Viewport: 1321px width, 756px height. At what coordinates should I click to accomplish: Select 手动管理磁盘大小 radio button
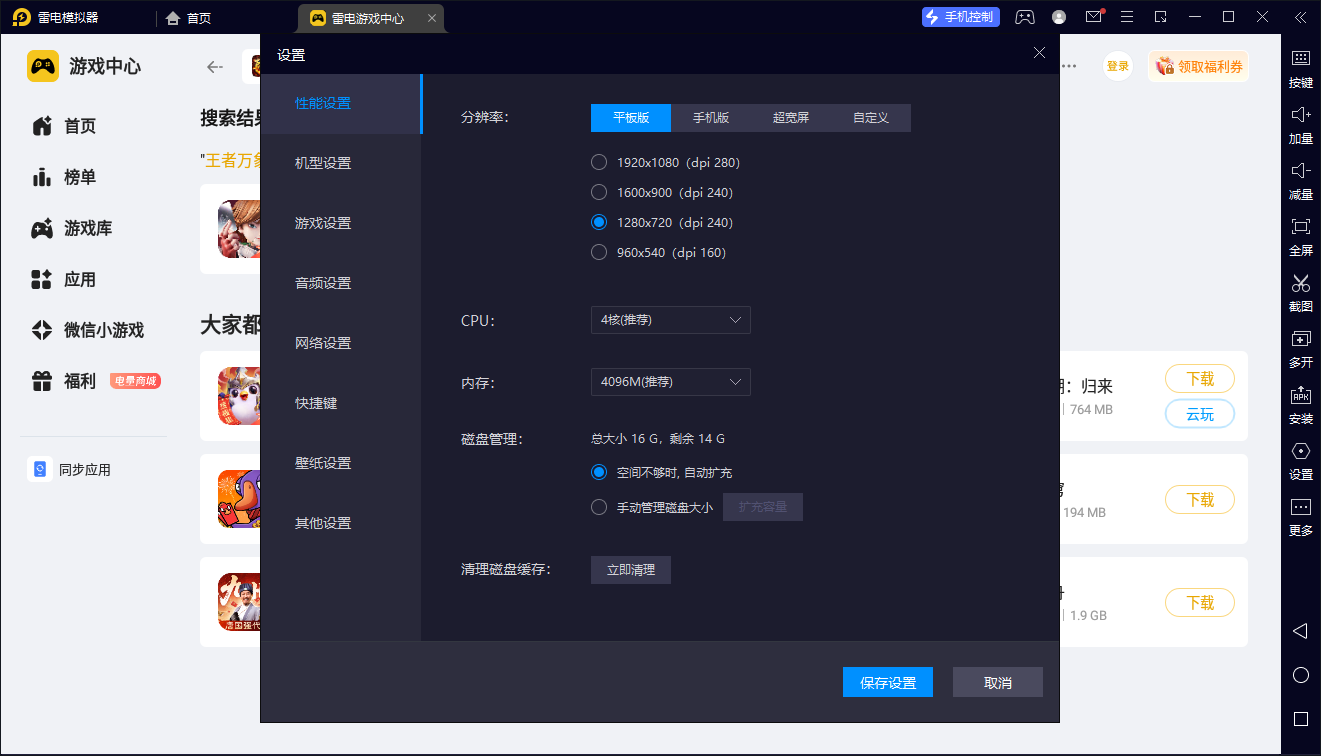600,507
